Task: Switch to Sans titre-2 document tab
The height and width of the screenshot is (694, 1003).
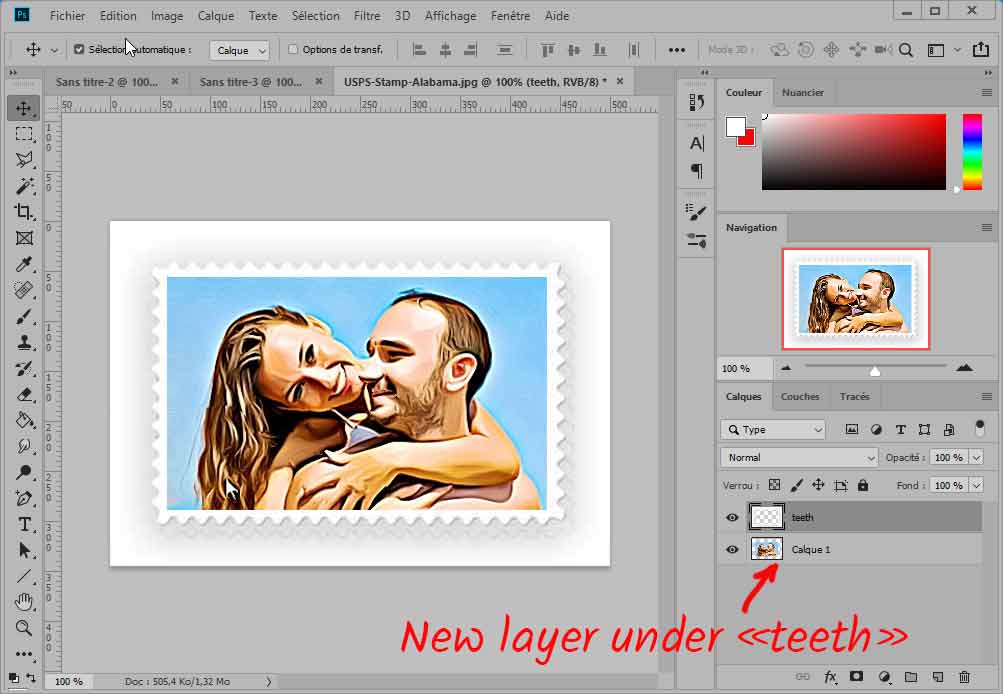Action: (x=107, y=82)
